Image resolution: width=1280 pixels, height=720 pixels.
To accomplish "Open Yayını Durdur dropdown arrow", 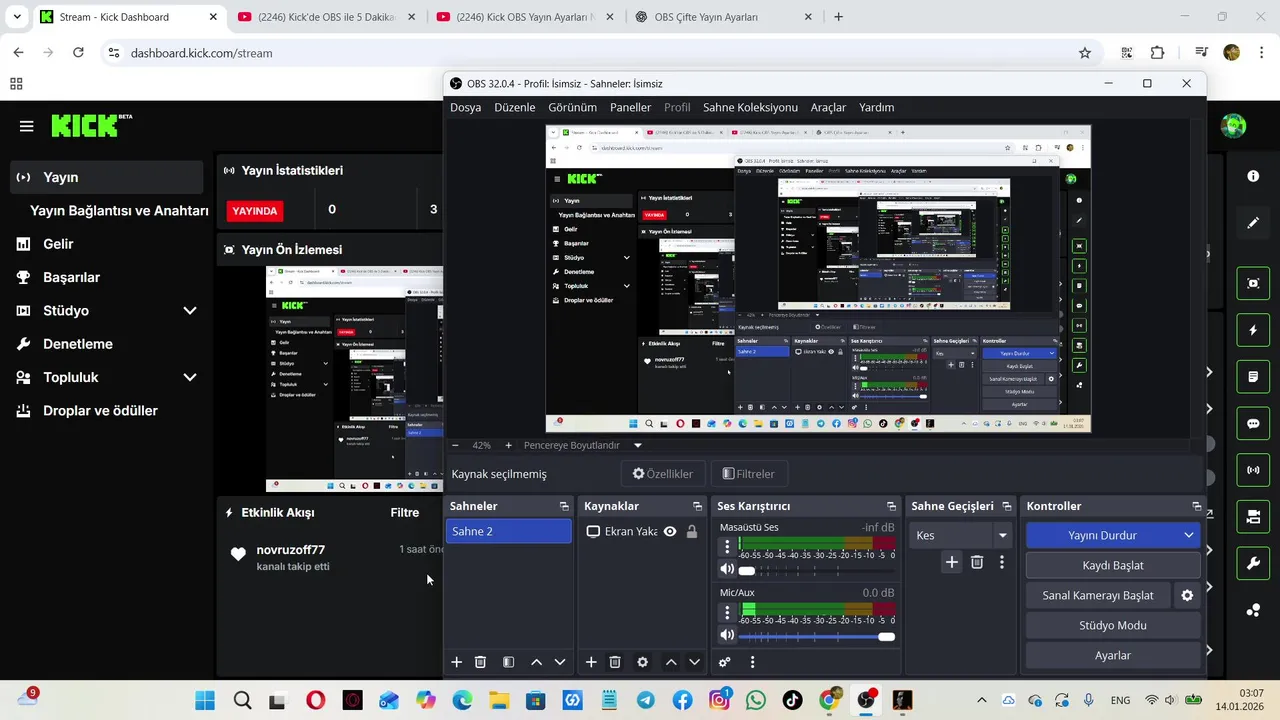I will pos(1189,535).
